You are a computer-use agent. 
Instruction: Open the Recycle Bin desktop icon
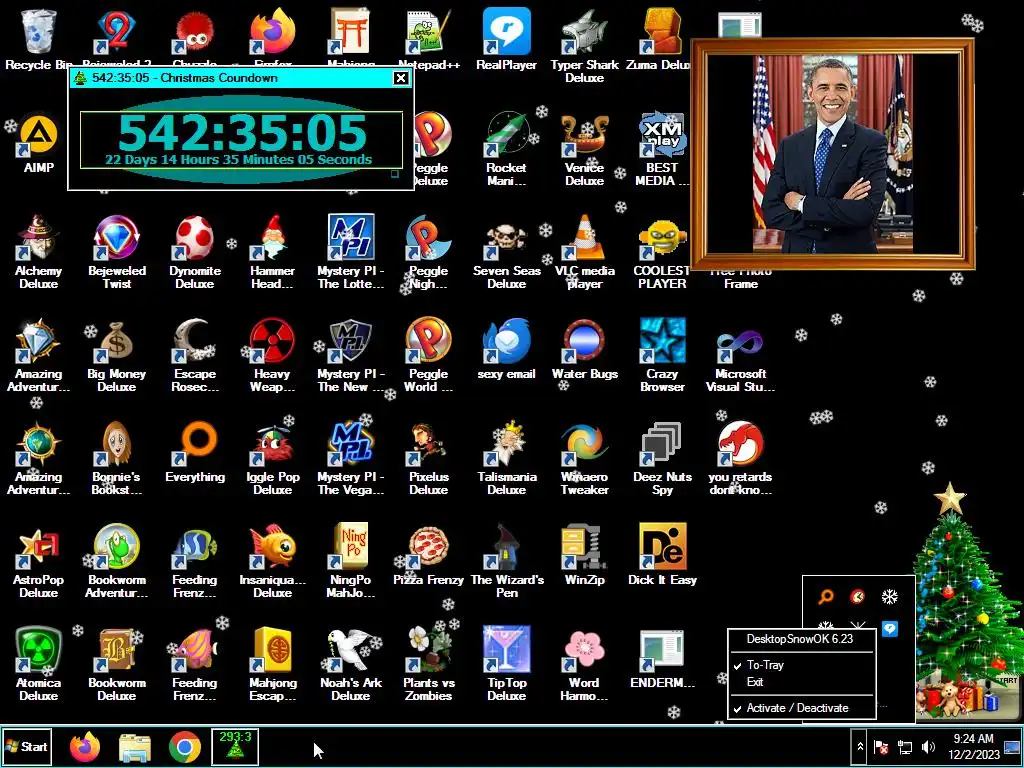click(x=39, y=39)
